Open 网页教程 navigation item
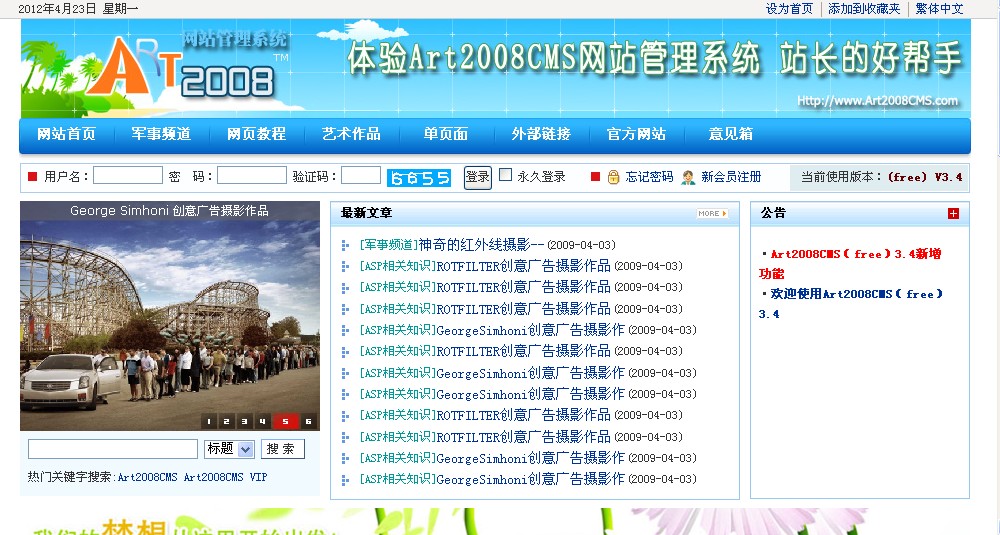The height and width of the screenshot is (535, 1000). [x=256, y=134]
